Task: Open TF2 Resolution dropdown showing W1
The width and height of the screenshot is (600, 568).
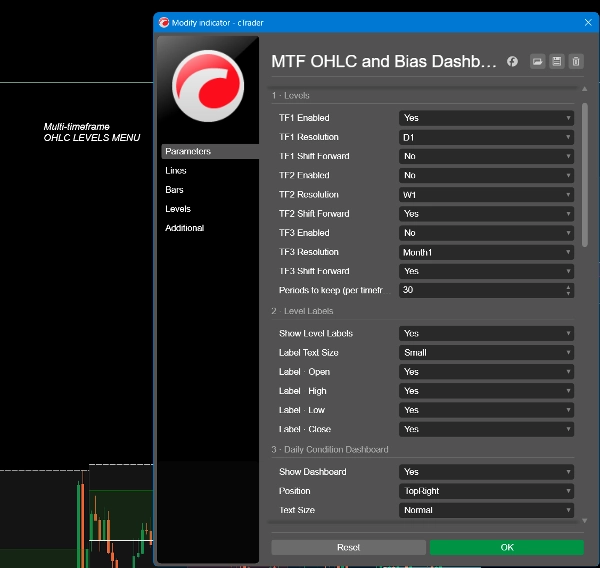Action: coord(486,194)
